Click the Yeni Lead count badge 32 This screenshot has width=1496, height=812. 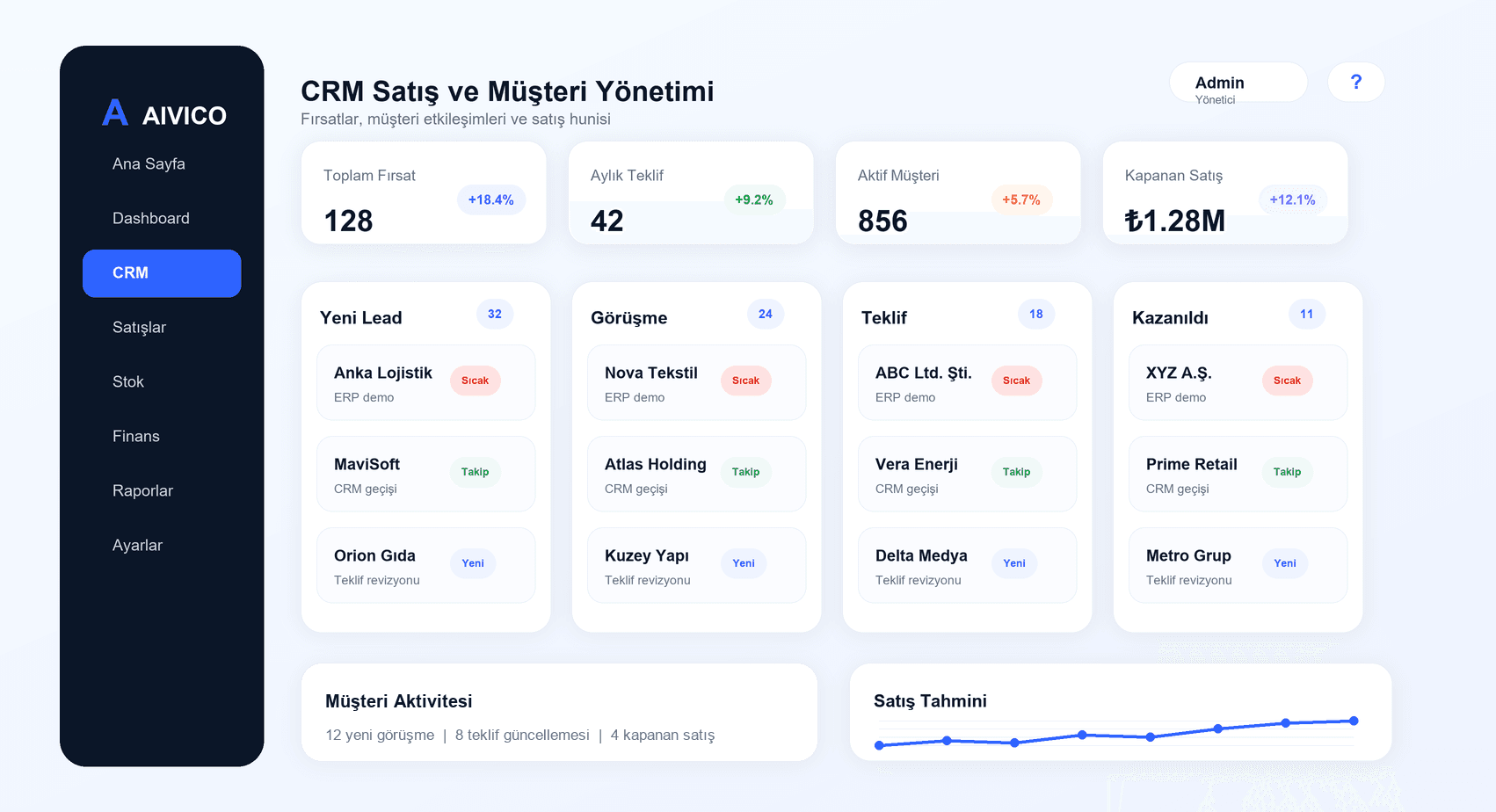(495, 314)
